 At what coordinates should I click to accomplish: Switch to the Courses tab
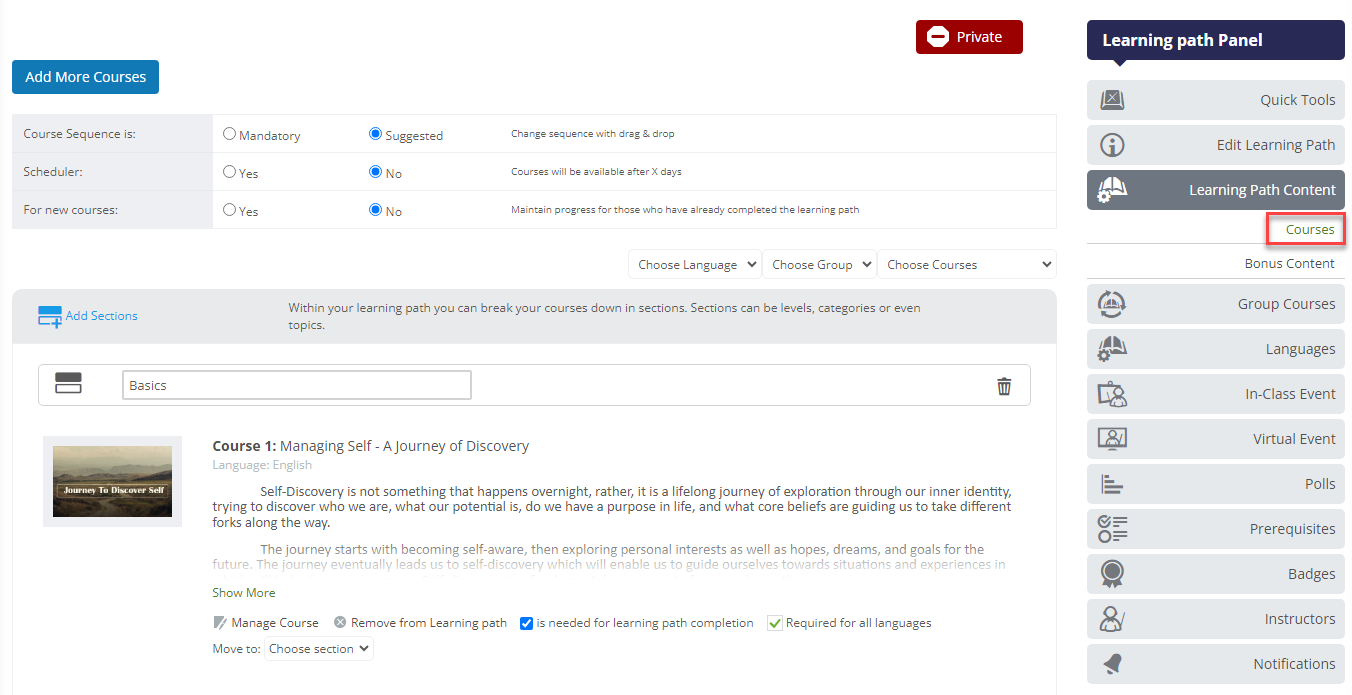1306,228
